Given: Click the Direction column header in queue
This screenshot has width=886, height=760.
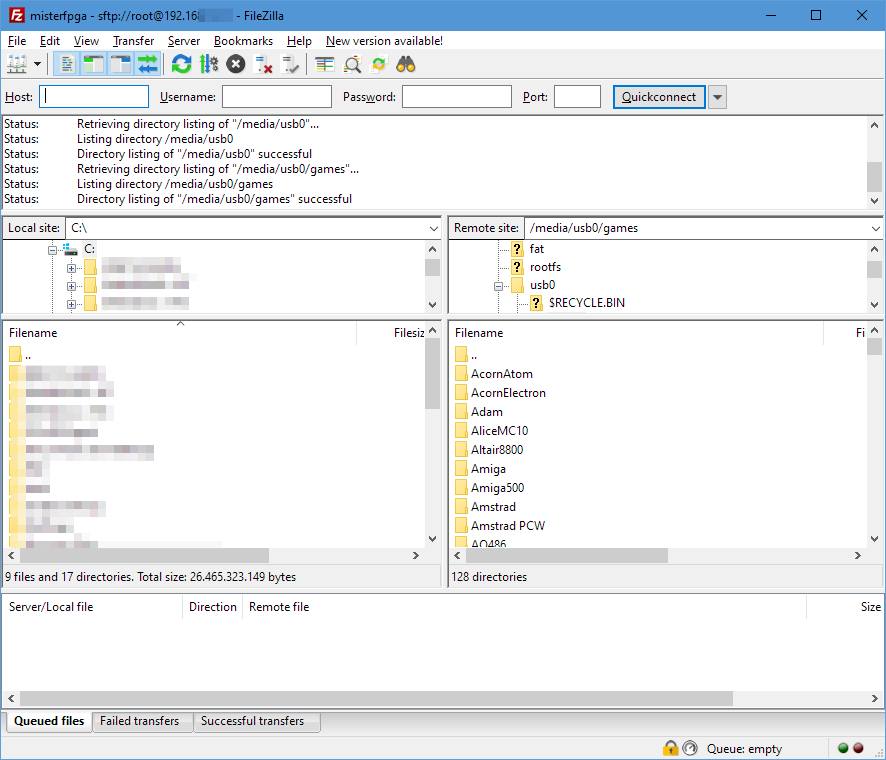Looking at the screenshot, I should [212, 607].
